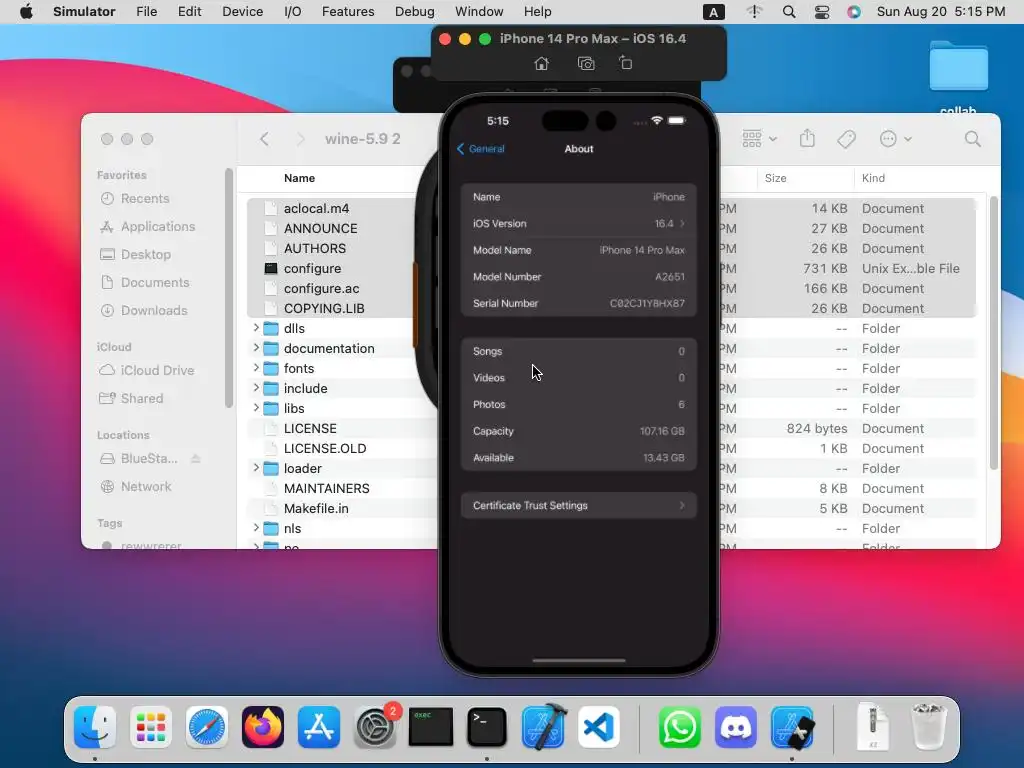Expand the dlls folder
Image resolution: width=1024 pixels, height=768 pixels.
256,328
